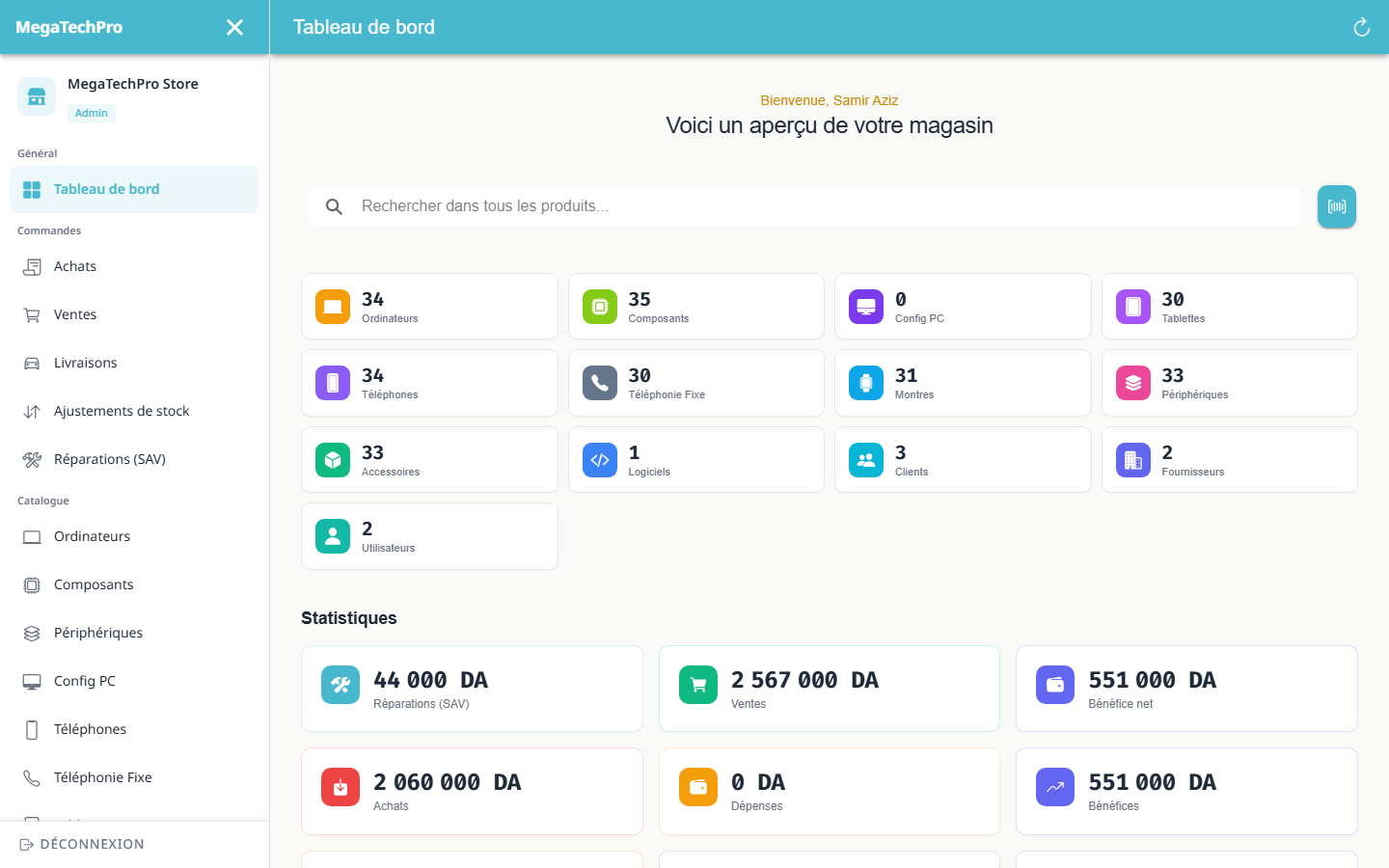Click the Utilisateurs label on its card
The image size is (1389, 868).
click(389, 548)
